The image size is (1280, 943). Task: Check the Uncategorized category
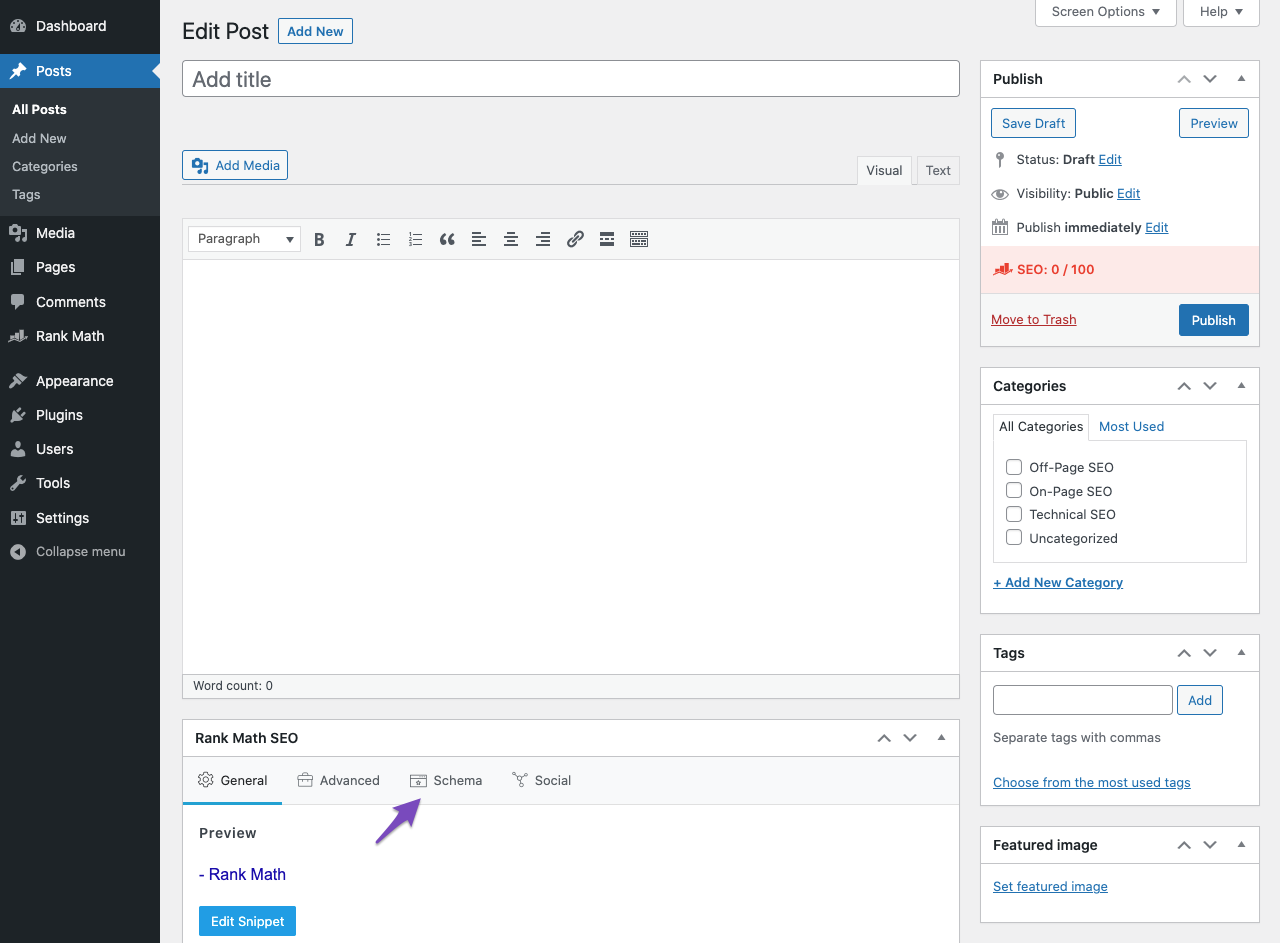click(x=1014, y=538)
